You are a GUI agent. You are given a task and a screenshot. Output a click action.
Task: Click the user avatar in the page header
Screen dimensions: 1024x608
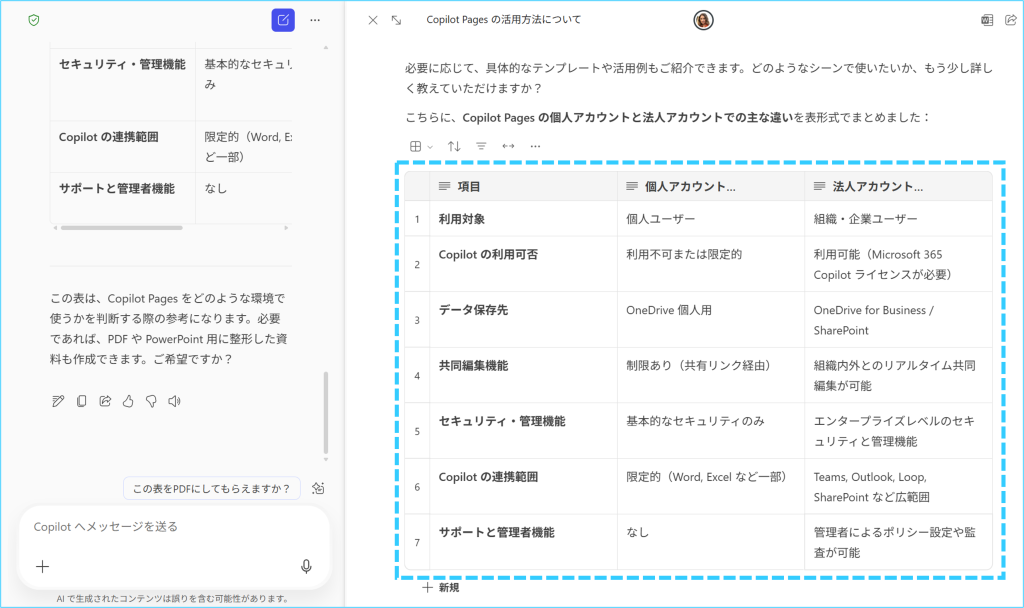pyautogui.click(x=703, y=20)
